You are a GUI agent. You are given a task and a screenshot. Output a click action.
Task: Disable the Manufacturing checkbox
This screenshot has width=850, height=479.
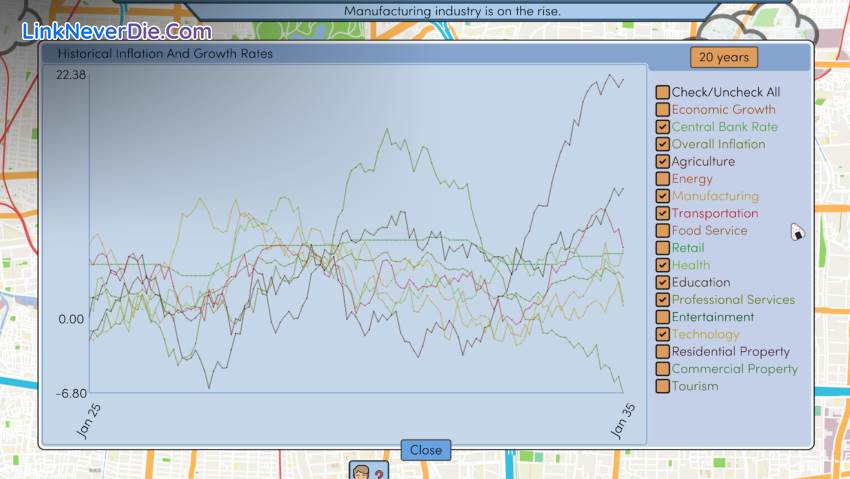[662, 196]
